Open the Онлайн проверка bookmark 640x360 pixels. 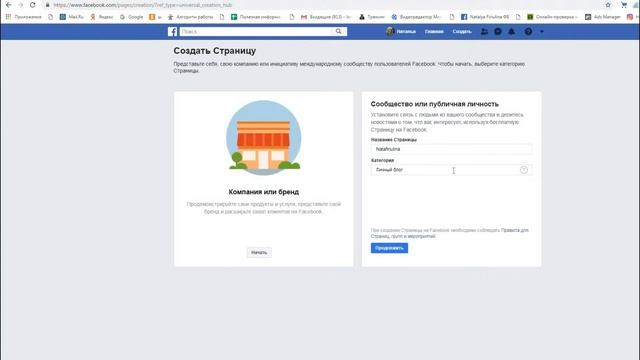552,17
